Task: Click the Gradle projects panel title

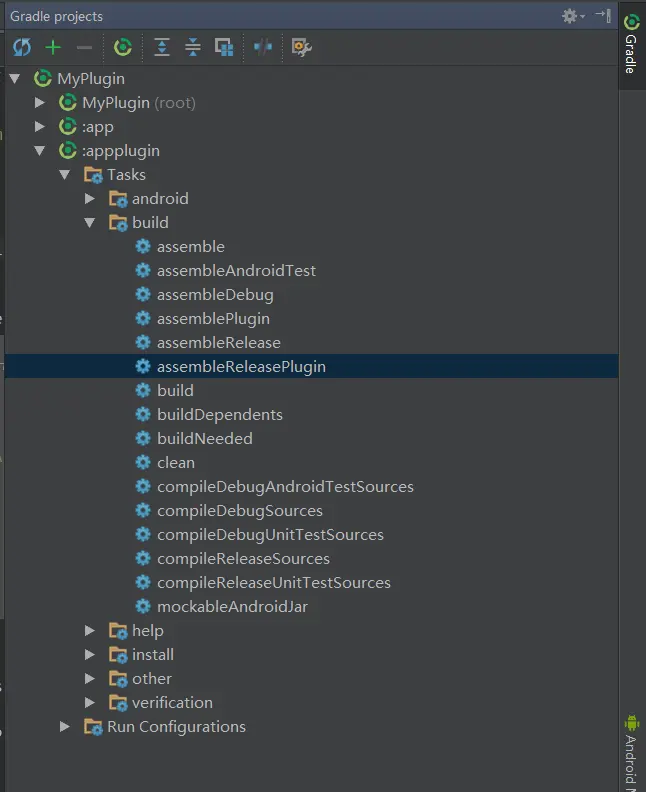Action: click(x=56, y=16)
